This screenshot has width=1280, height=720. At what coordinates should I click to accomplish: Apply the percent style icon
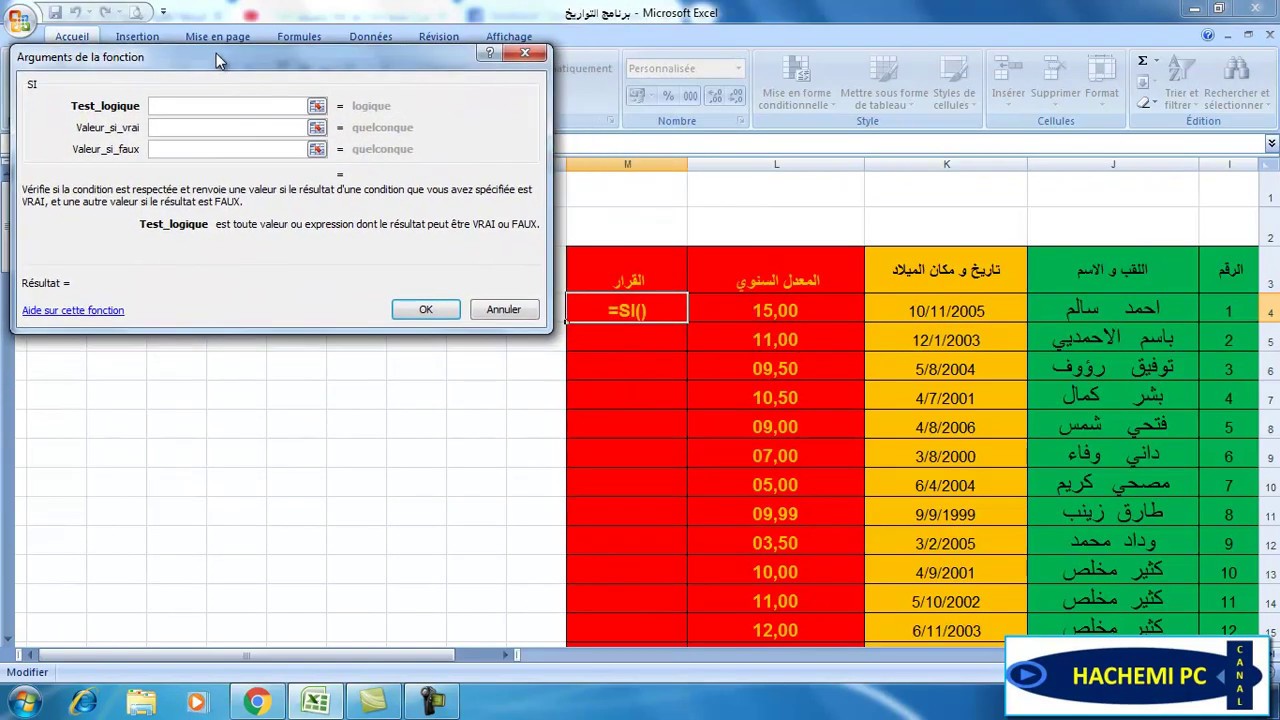[x=668, y=96]
